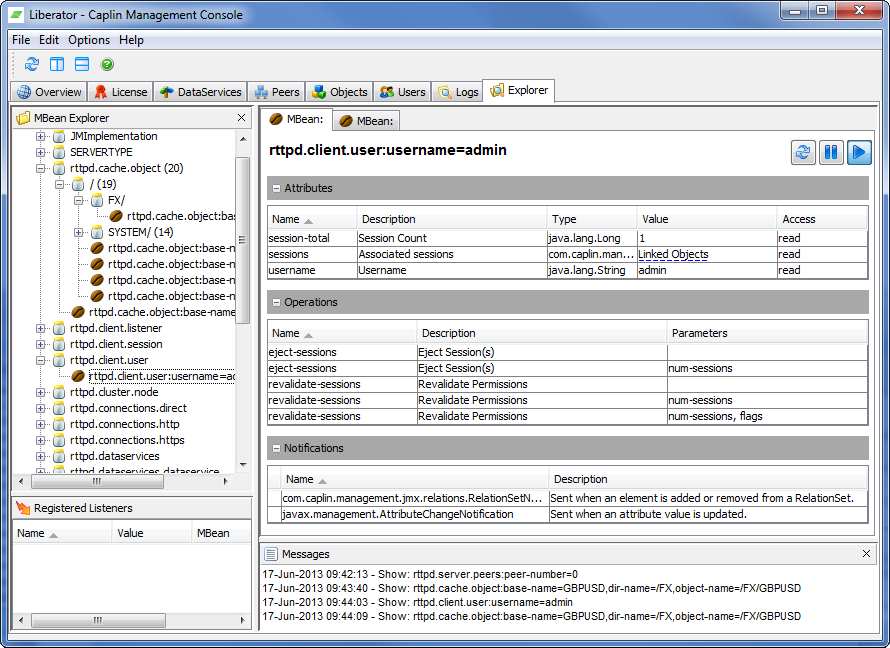The width and height of the screenshot is (890, 648).
Task: Select the horizontal split layout toolbar icon
Action: (82, 64)
